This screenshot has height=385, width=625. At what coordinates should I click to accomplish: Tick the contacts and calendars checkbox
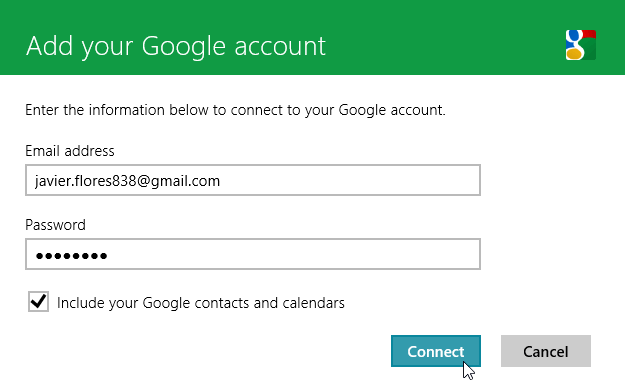click(x=38, y=301)
